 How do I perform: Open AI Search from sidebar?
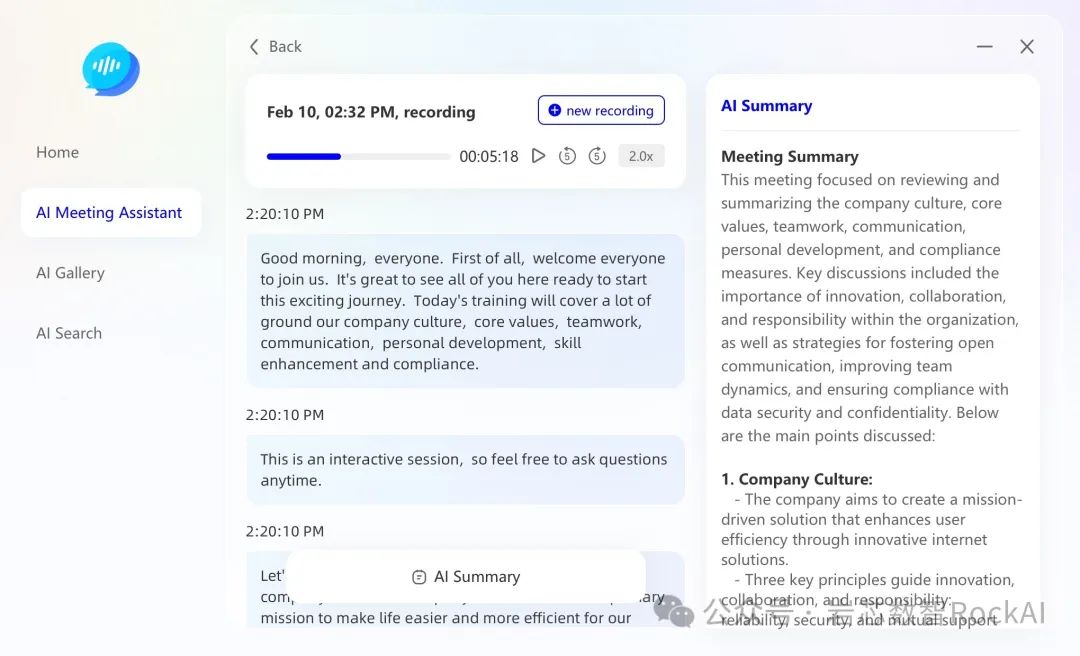69,333
